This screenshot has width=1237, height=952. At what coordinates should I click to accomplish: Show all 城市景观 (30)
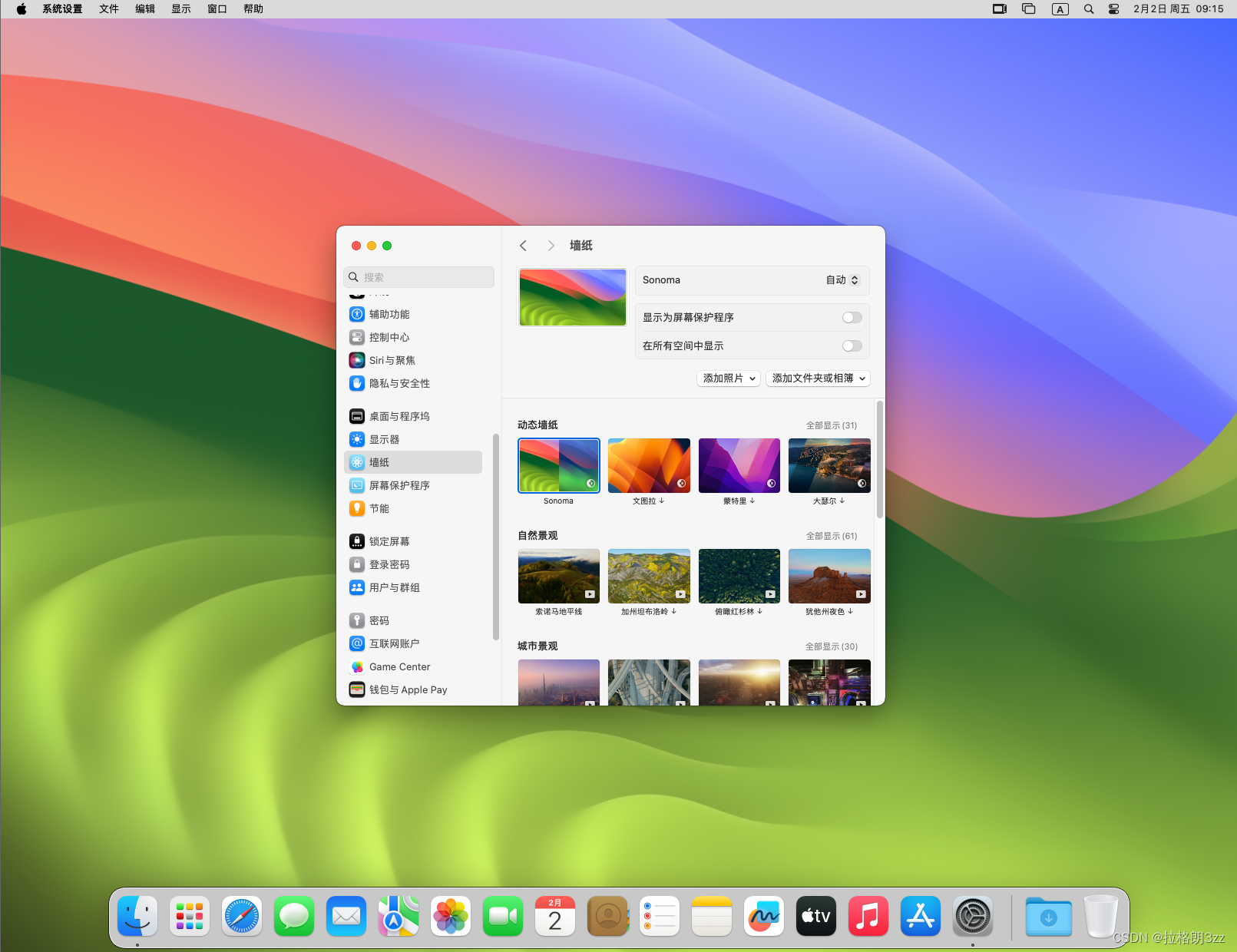pos(832,646)
